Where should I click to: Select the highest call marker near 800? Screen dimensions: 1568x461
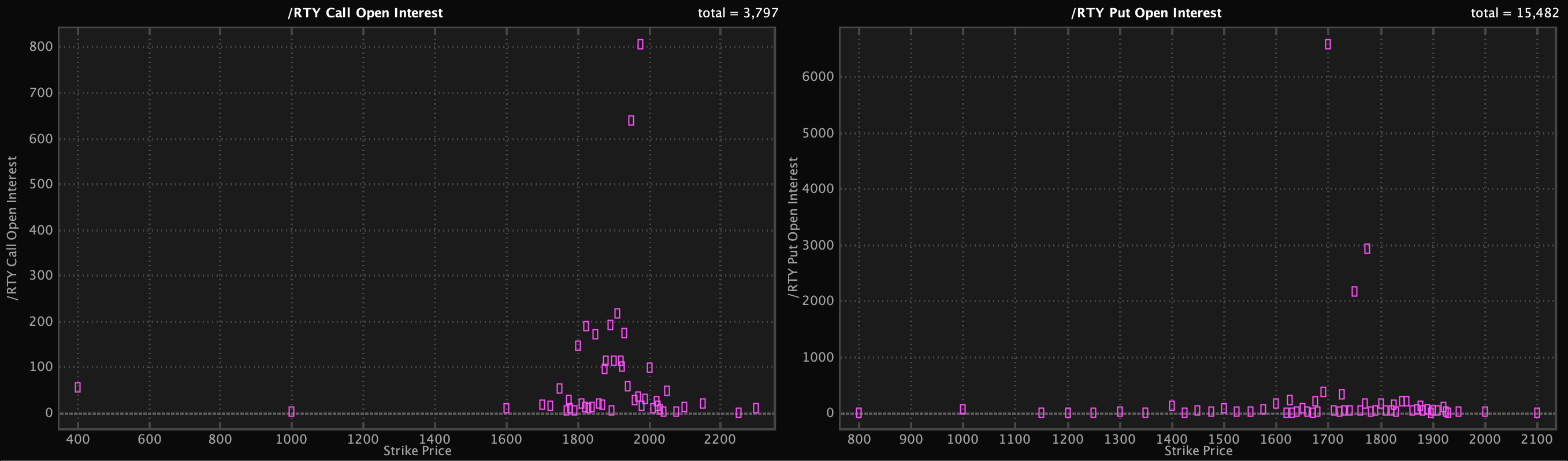point(640,44)
